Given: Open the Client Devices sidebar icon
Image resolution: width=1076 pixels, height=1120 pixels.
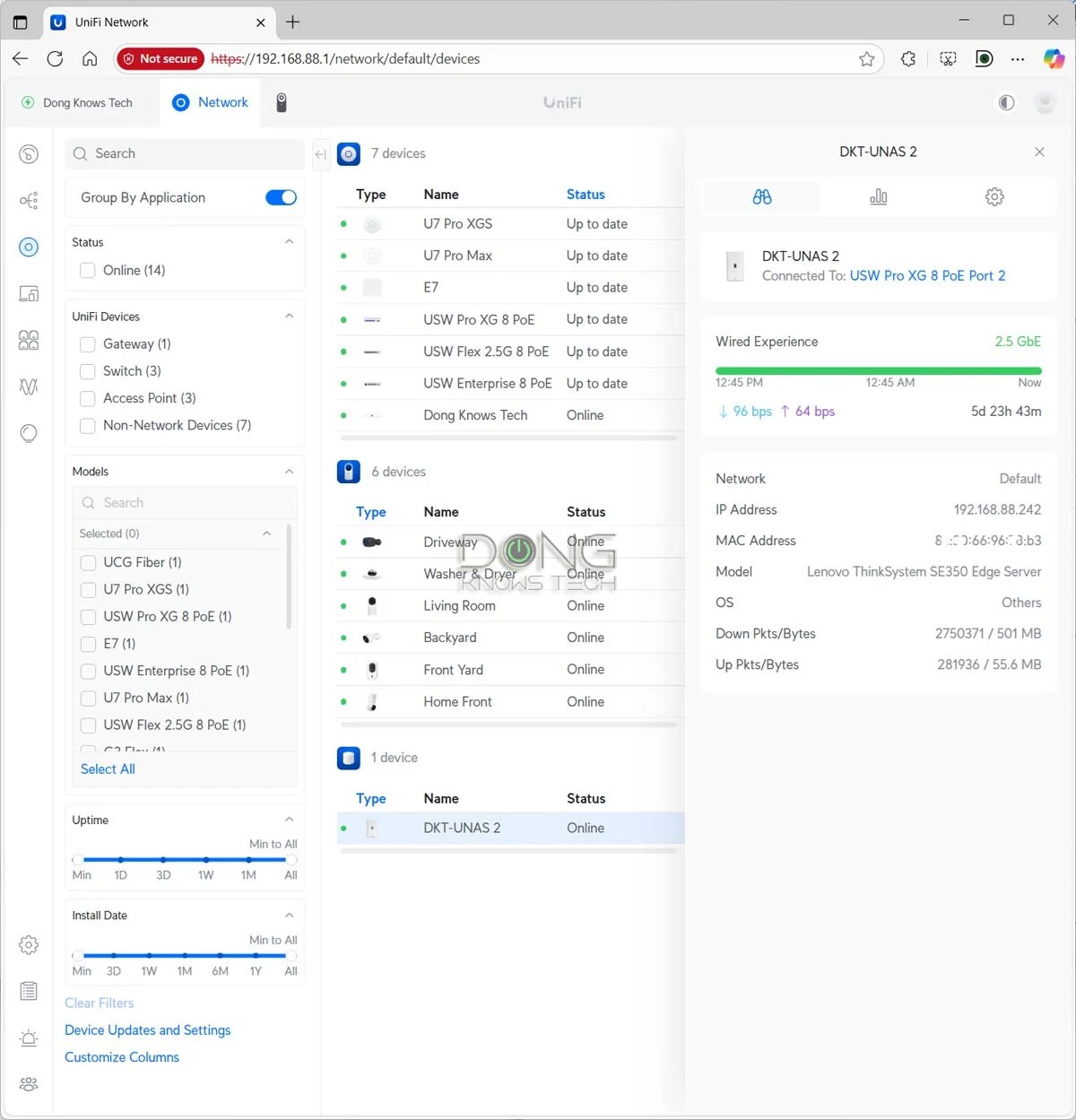Looking at the screenshot, I should tap(29, 293).
